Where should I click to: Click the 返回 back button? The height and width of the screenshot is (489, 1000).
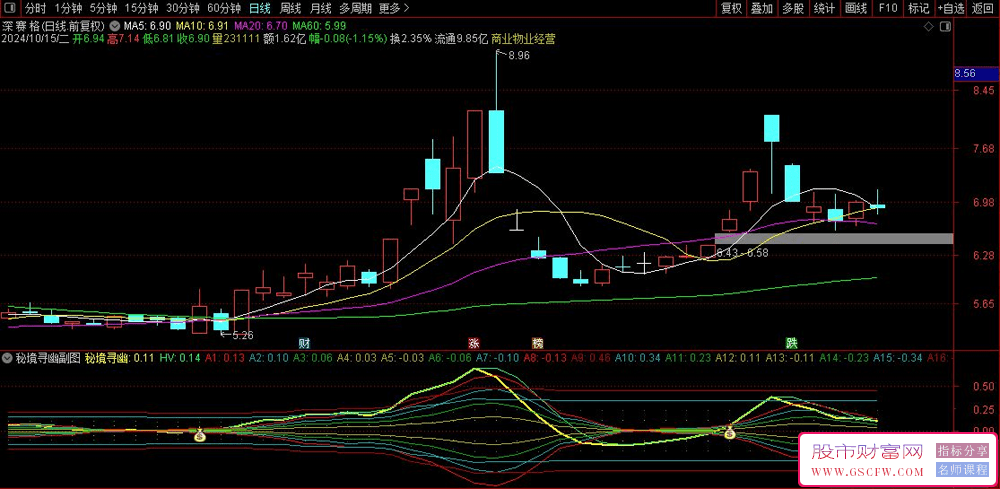pyautogui.click(x=983, y=8)
